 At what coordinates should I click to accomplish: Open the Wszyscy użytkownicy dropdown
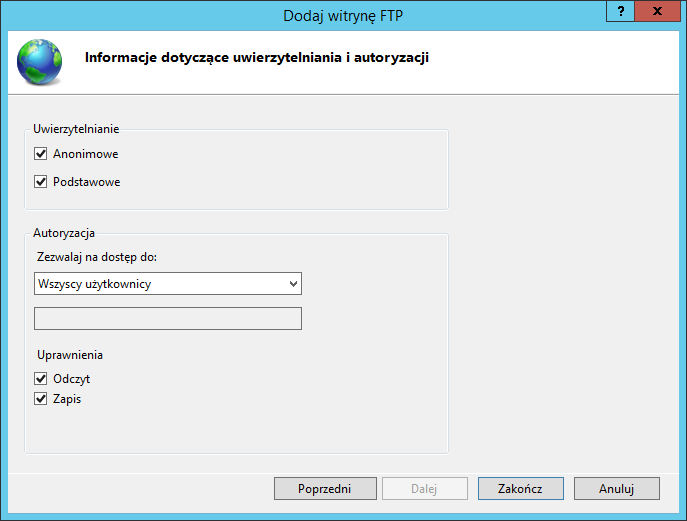coord(168,284)
